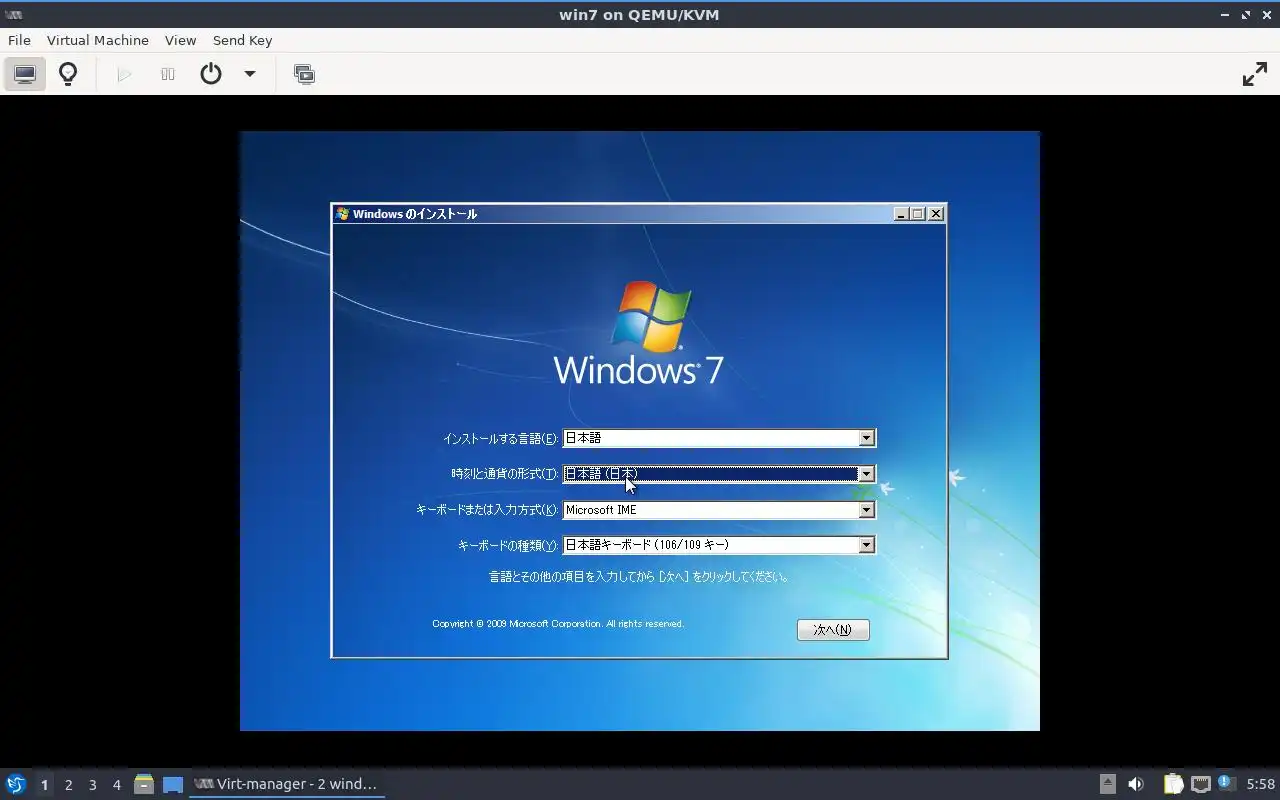
Task: Launch the file manager from the taskbar
Action: click(x=144, y=784)
